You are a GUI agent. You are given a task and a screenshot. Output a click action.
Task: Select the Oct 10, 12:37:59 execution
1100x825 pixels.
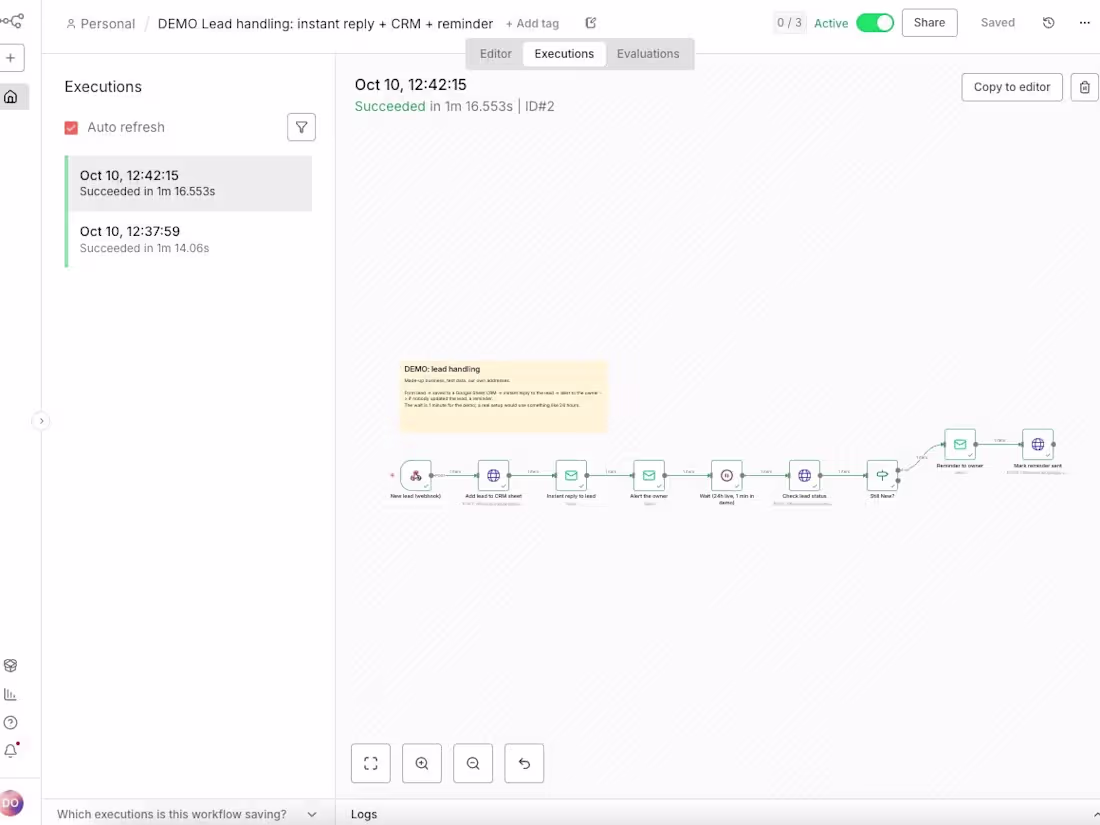(189, 239)
